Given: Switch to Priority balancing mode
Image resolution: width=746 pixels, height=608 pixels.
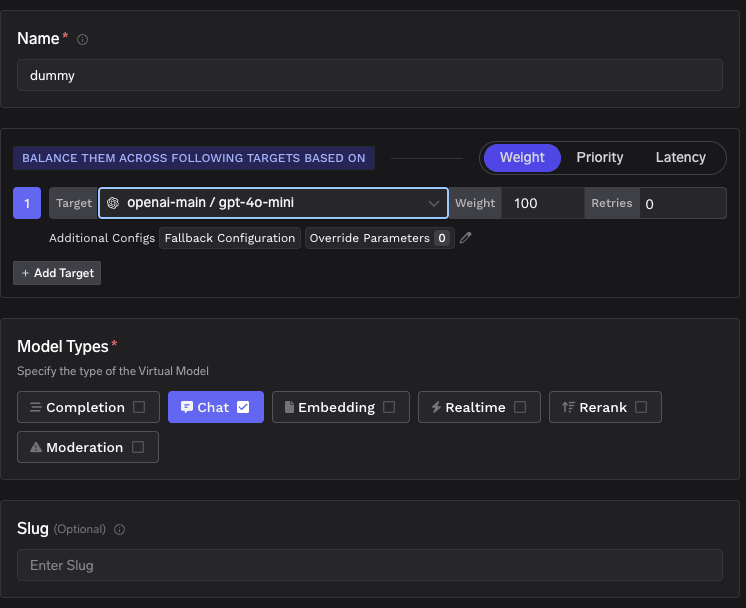Looking at the screenshot, I should click(599, 157).
